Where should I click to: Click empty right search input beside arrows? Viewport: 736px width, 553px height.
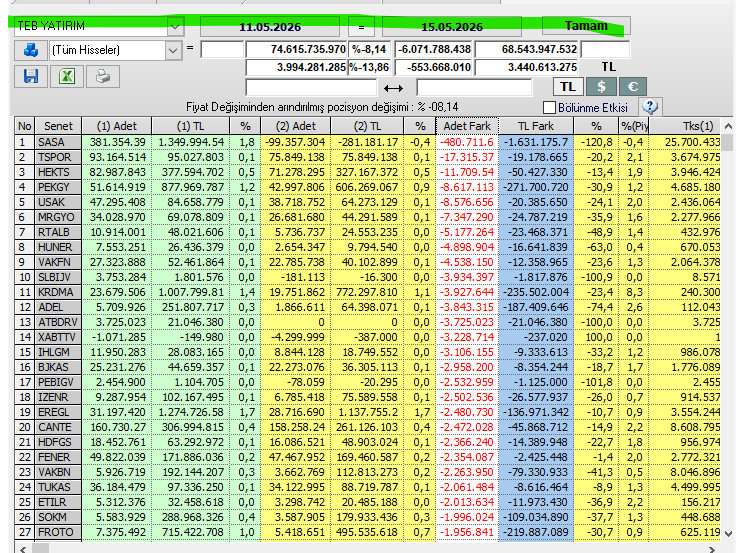tap(474, 87)
